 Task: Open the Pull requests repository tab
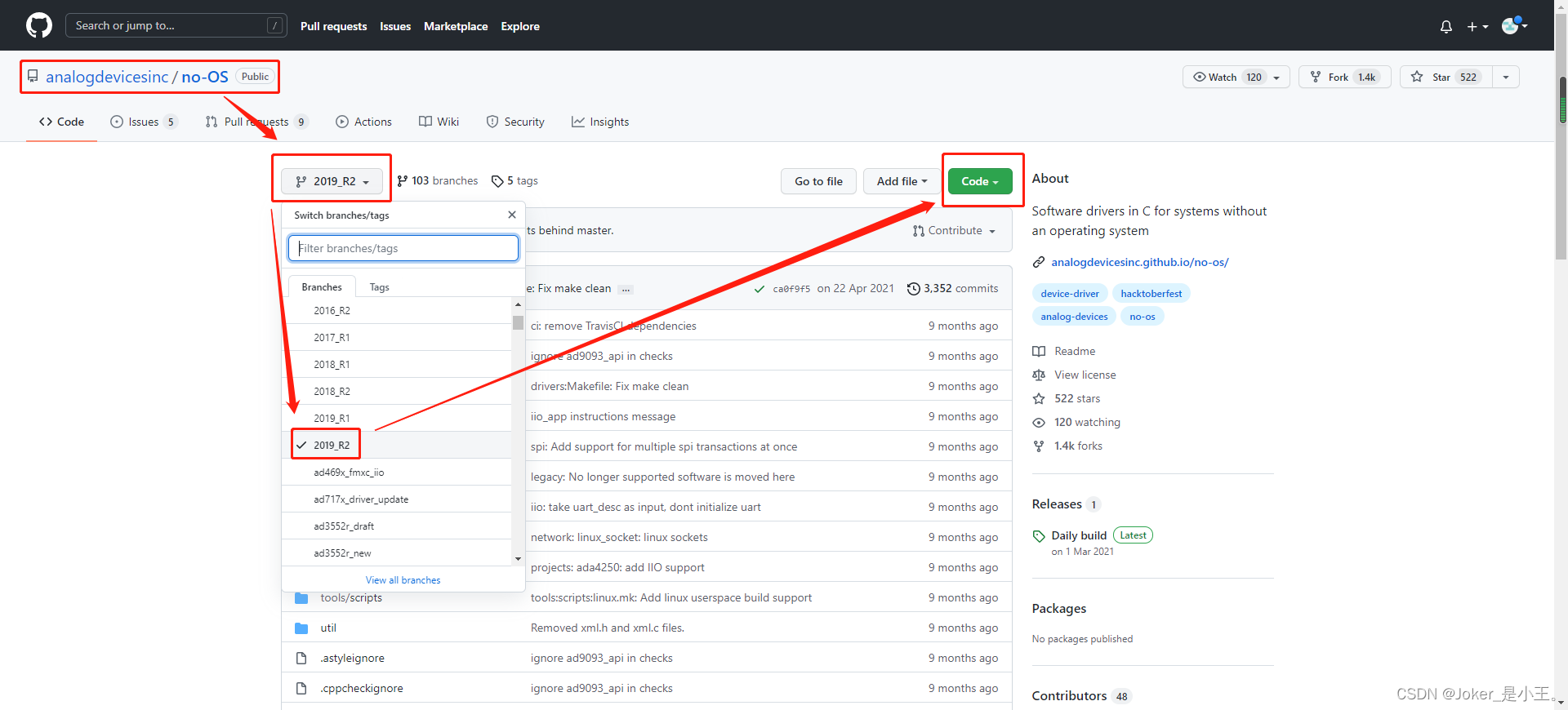point(256,122)
